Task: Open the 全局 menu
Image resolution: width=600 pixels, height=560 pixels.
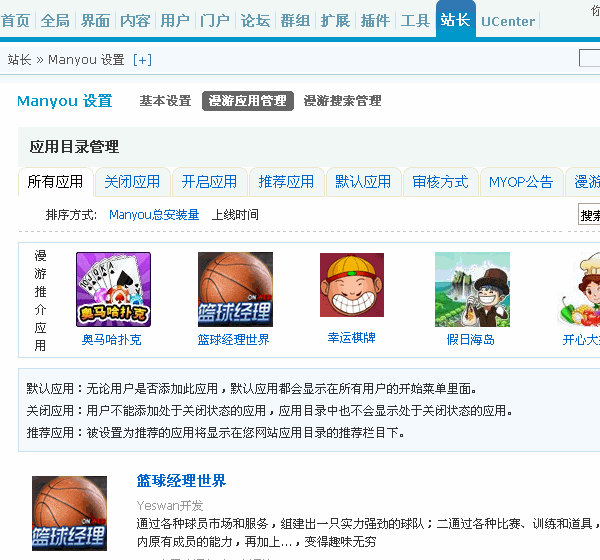Action: point(55,21)
